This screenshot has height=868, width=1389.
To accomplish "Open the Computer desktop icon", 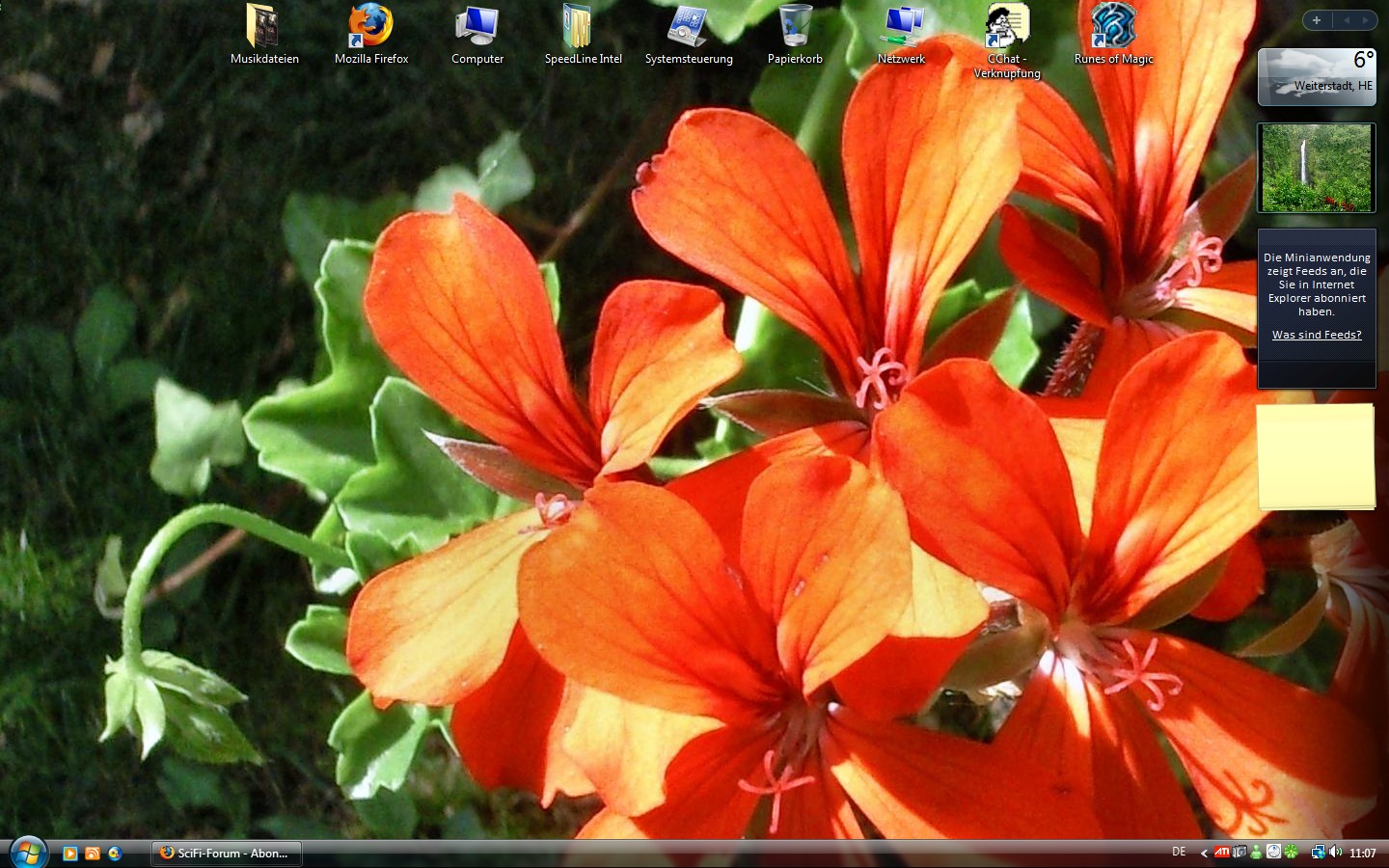I will click(x=477, y=27).
